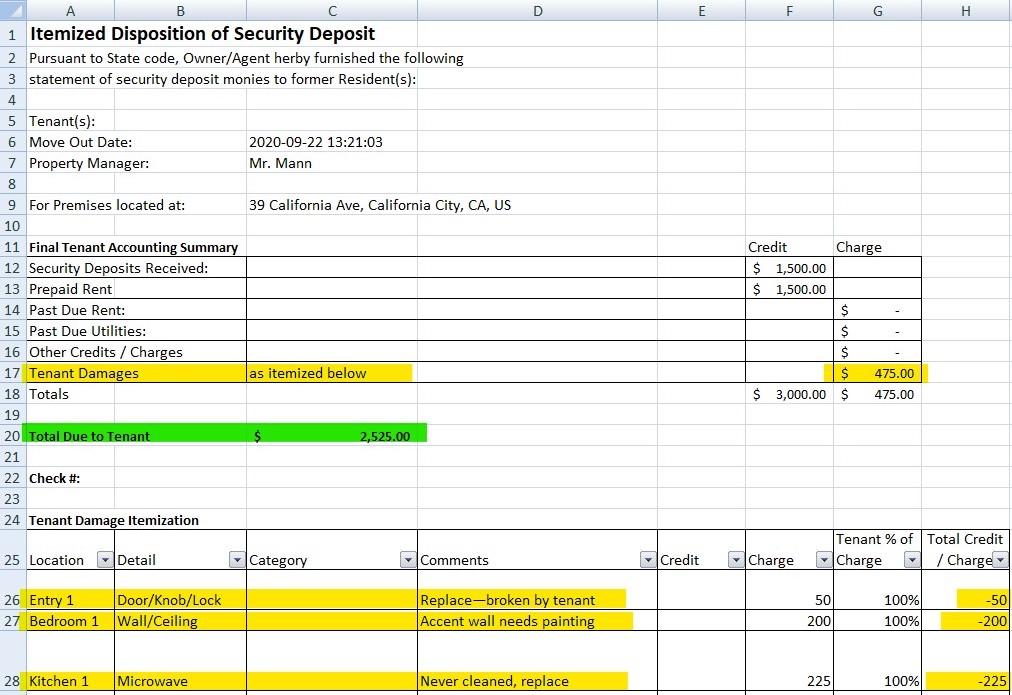Click the 'Microwave' detail cell

coord(180,681)
